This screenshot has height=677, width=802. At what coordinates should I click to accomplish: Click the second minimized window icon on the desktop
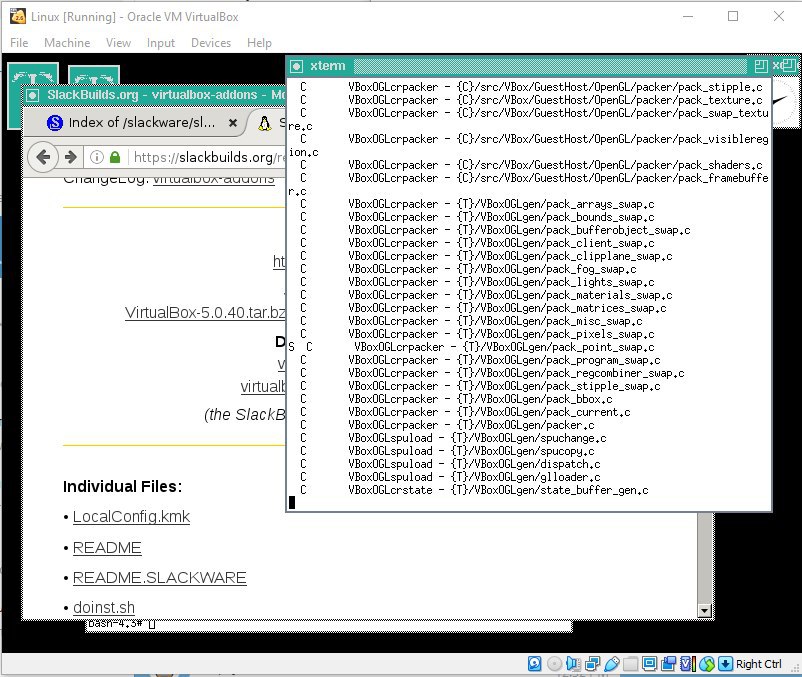click(94, 77)
